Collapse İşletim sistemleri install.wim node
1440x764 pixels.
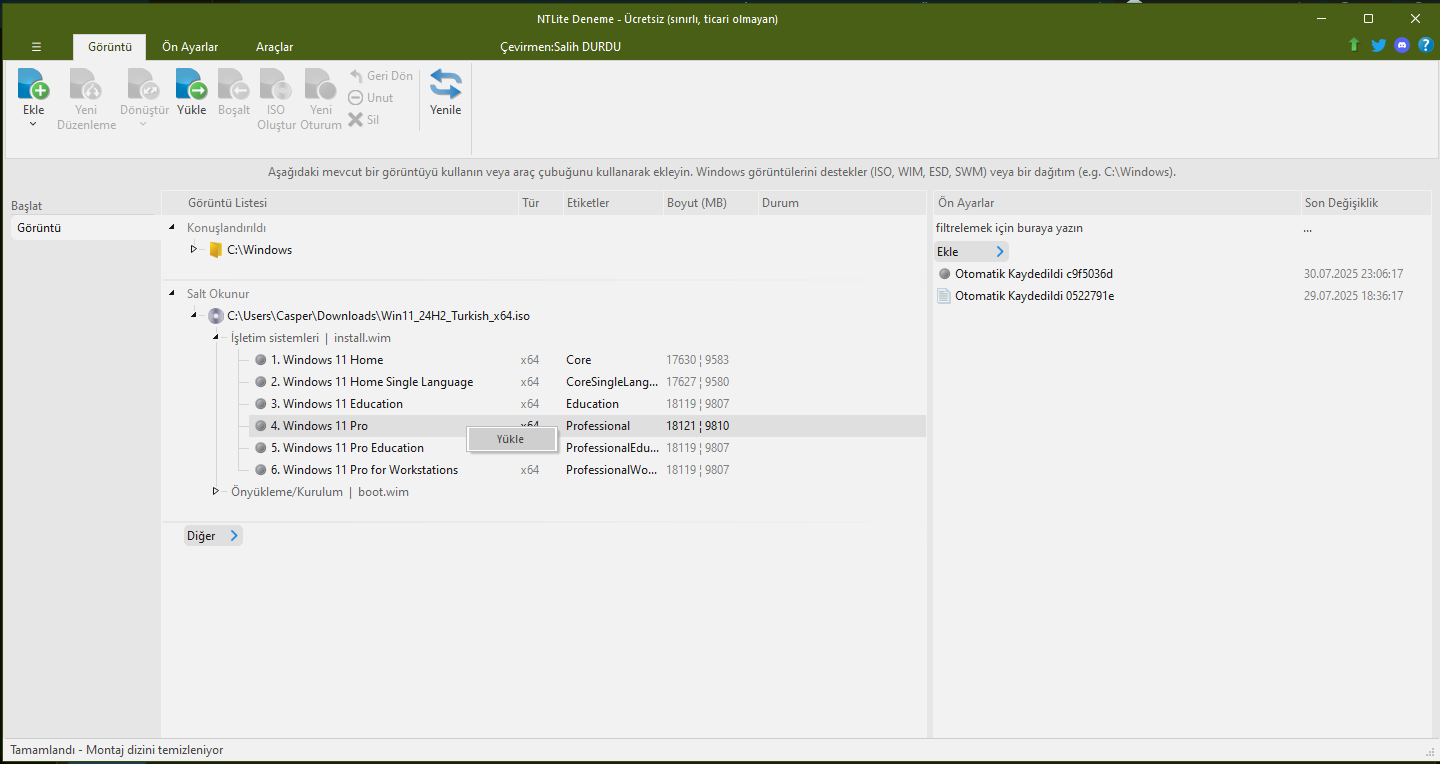point(215,338)
